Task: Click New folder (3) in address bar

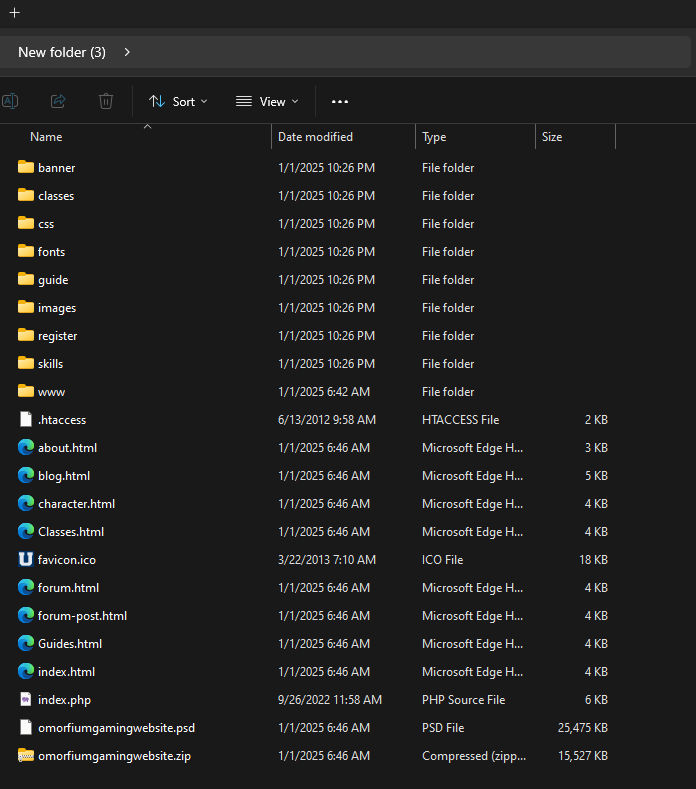Action: click(x=62, y=52)
